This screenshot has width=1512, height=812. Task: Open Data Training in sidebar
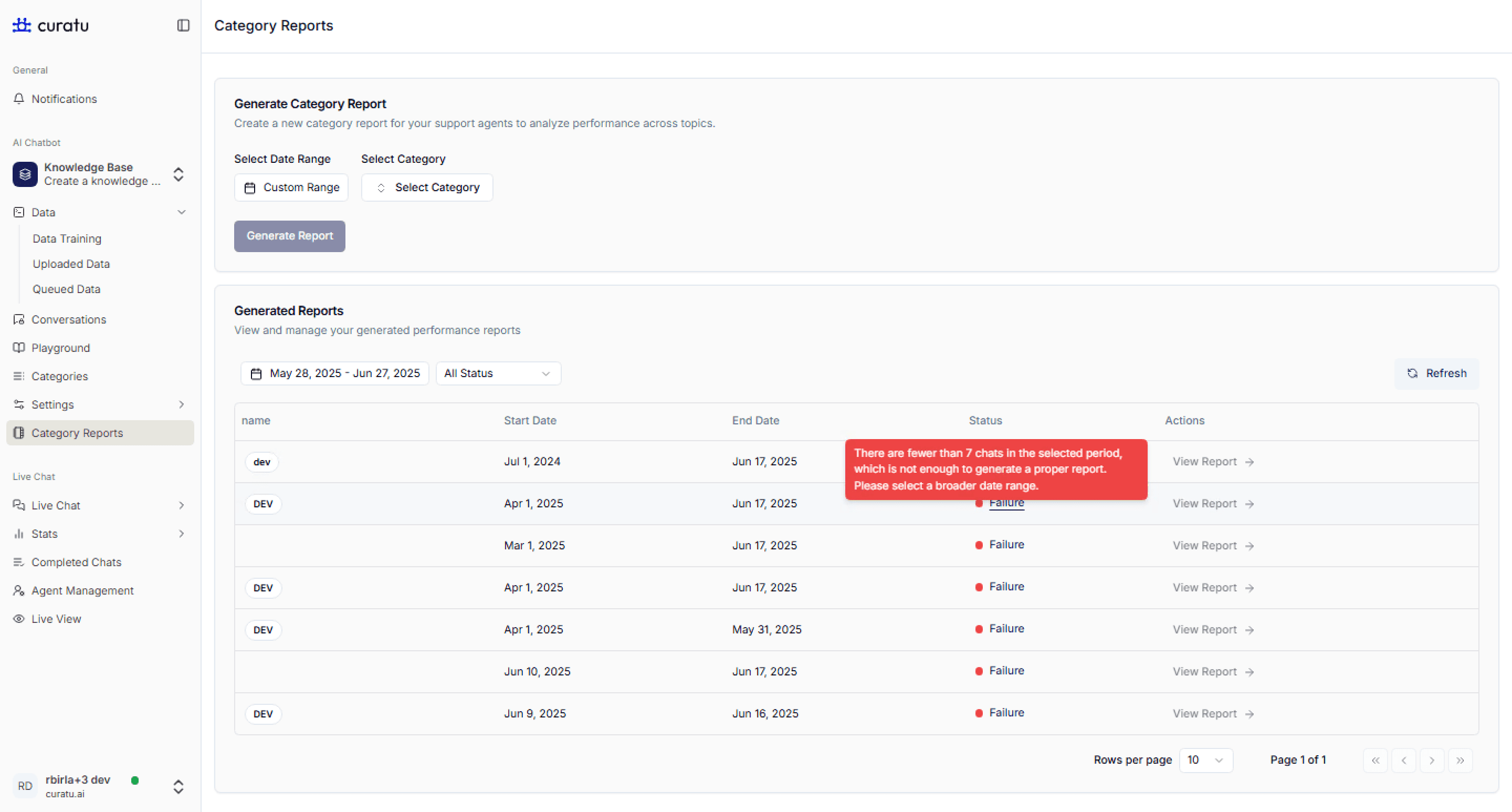[67, 238]
